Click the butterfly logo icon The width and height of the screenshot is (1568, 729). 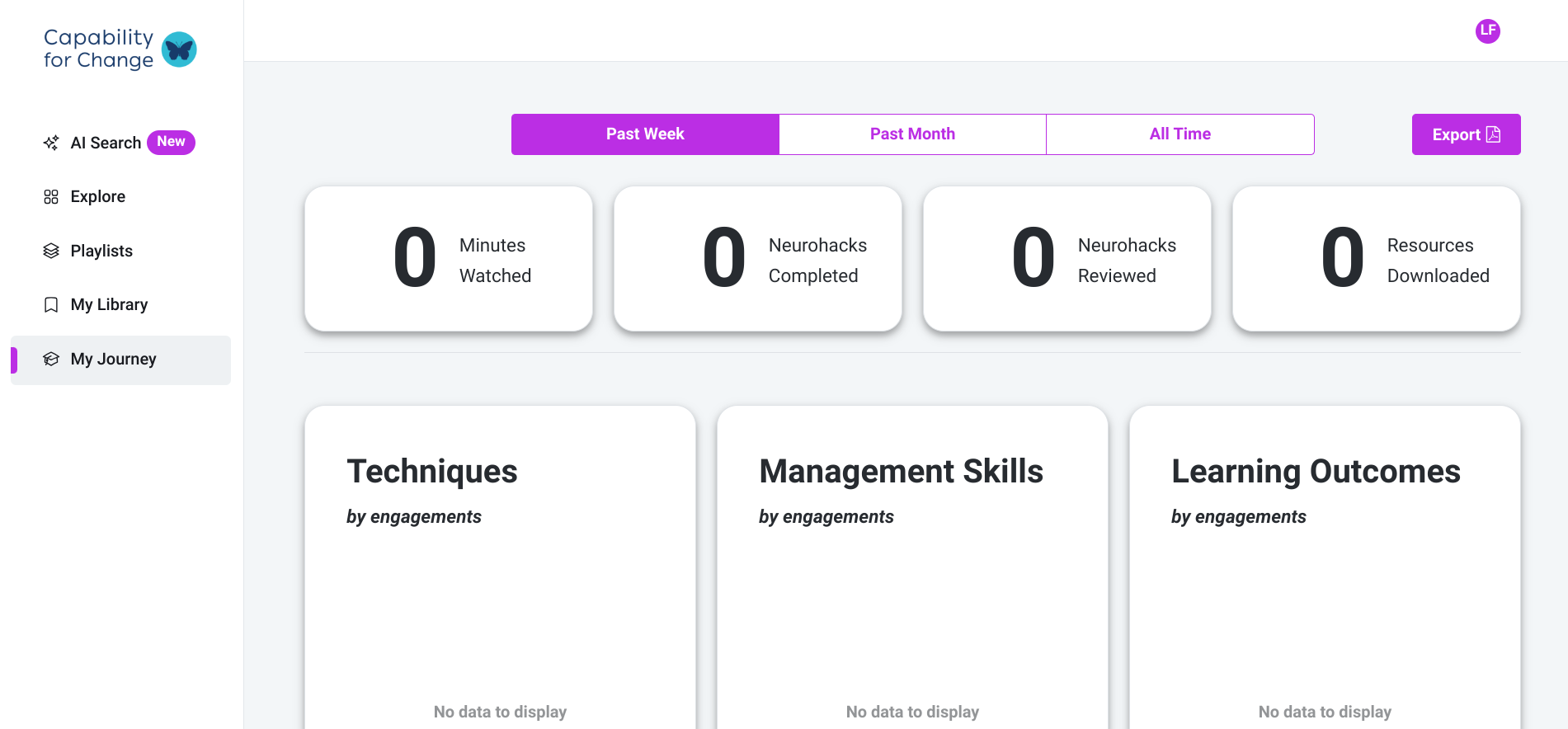179,49
